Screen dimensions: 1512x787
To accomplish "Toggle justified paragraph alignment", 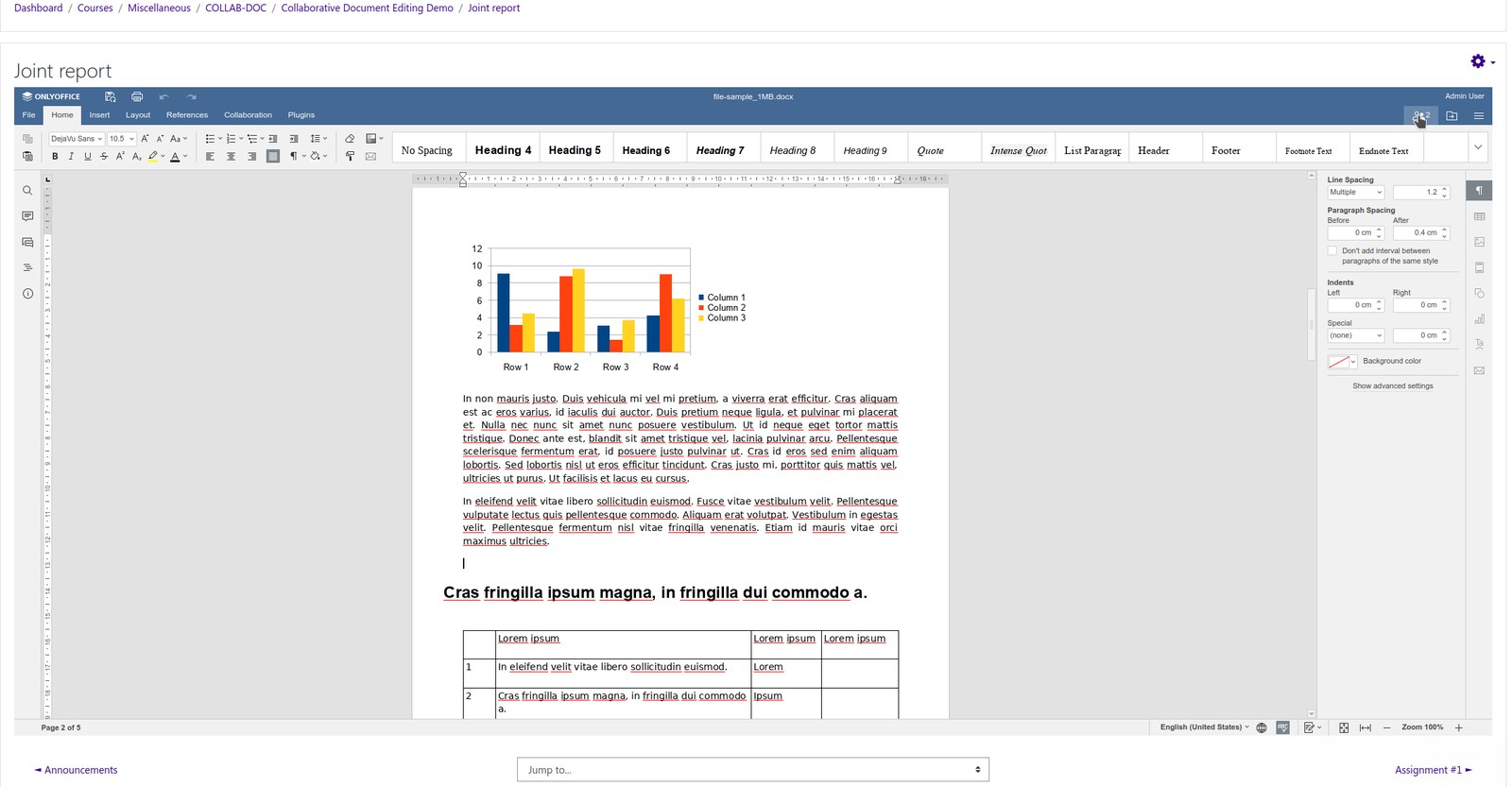I will click(x=273, y=156).
